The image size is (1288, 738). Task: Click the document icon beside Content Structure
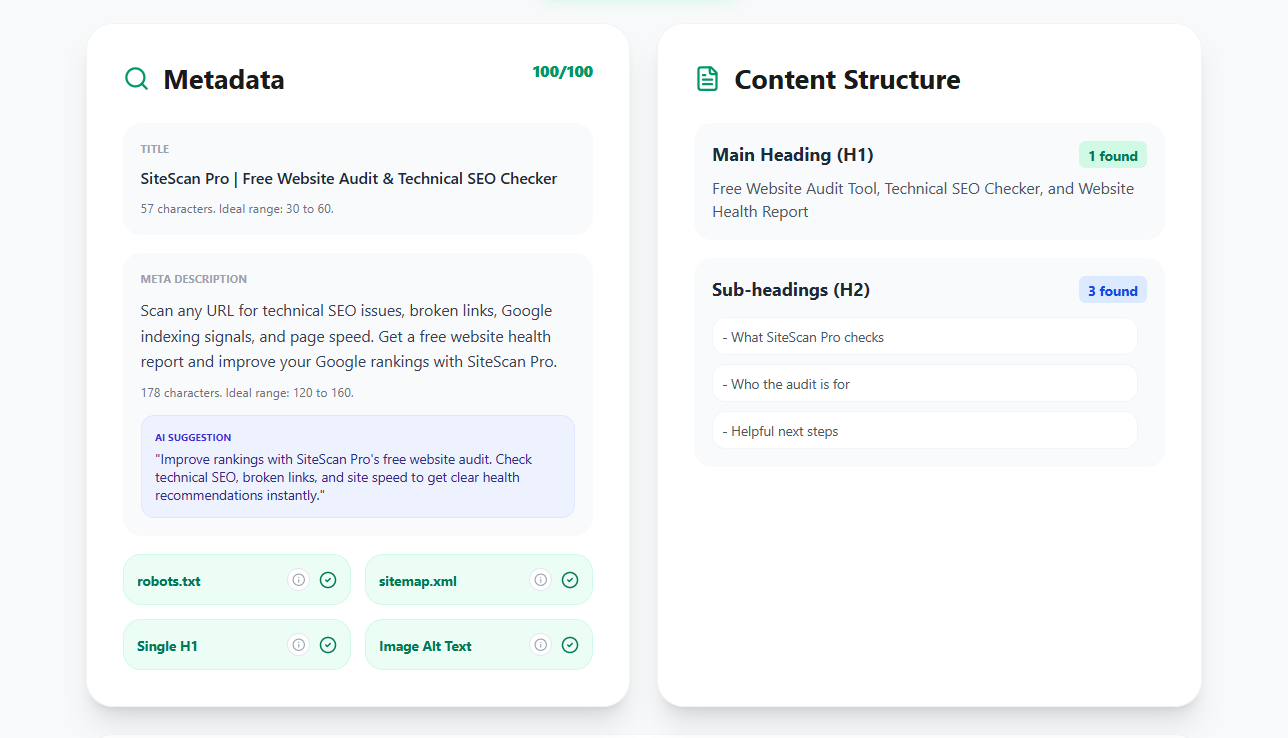(707, 78)
